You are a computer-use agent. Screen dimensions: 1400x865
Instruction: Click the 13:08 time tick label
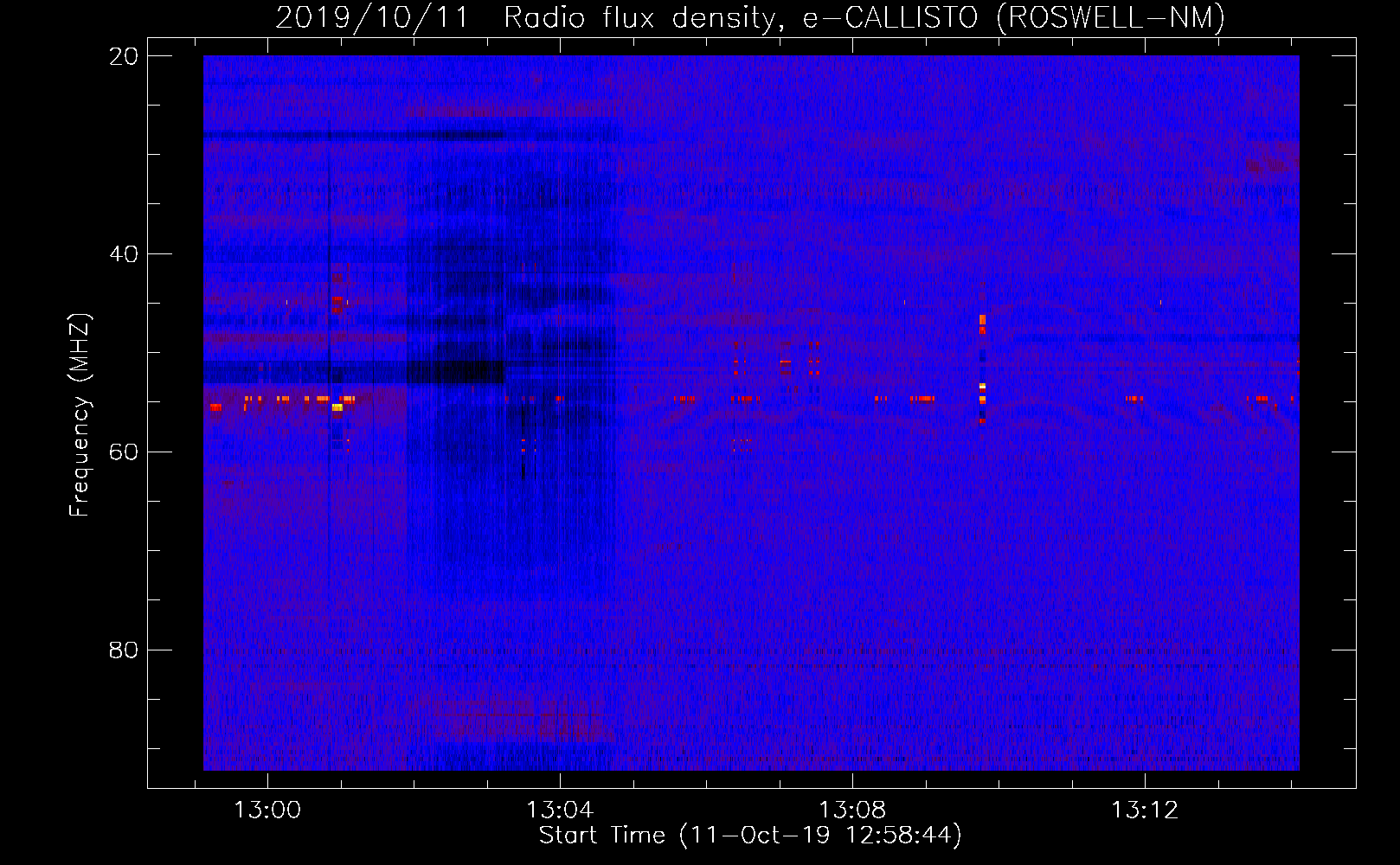click(852, 811)
